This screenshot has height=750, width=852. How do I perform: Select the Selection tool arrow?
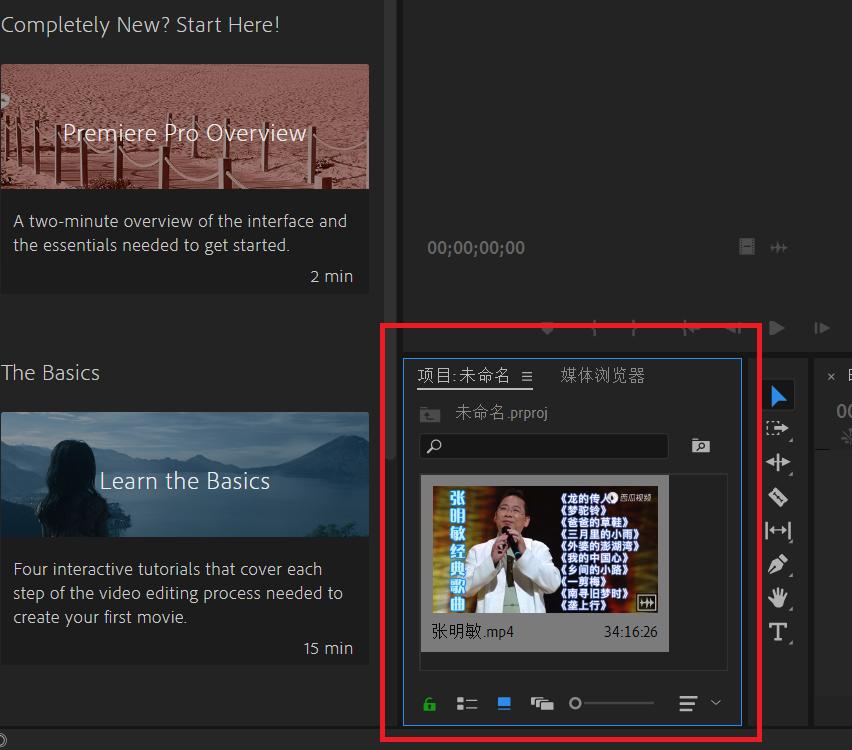pyautogui.click(x=778, y=397)
